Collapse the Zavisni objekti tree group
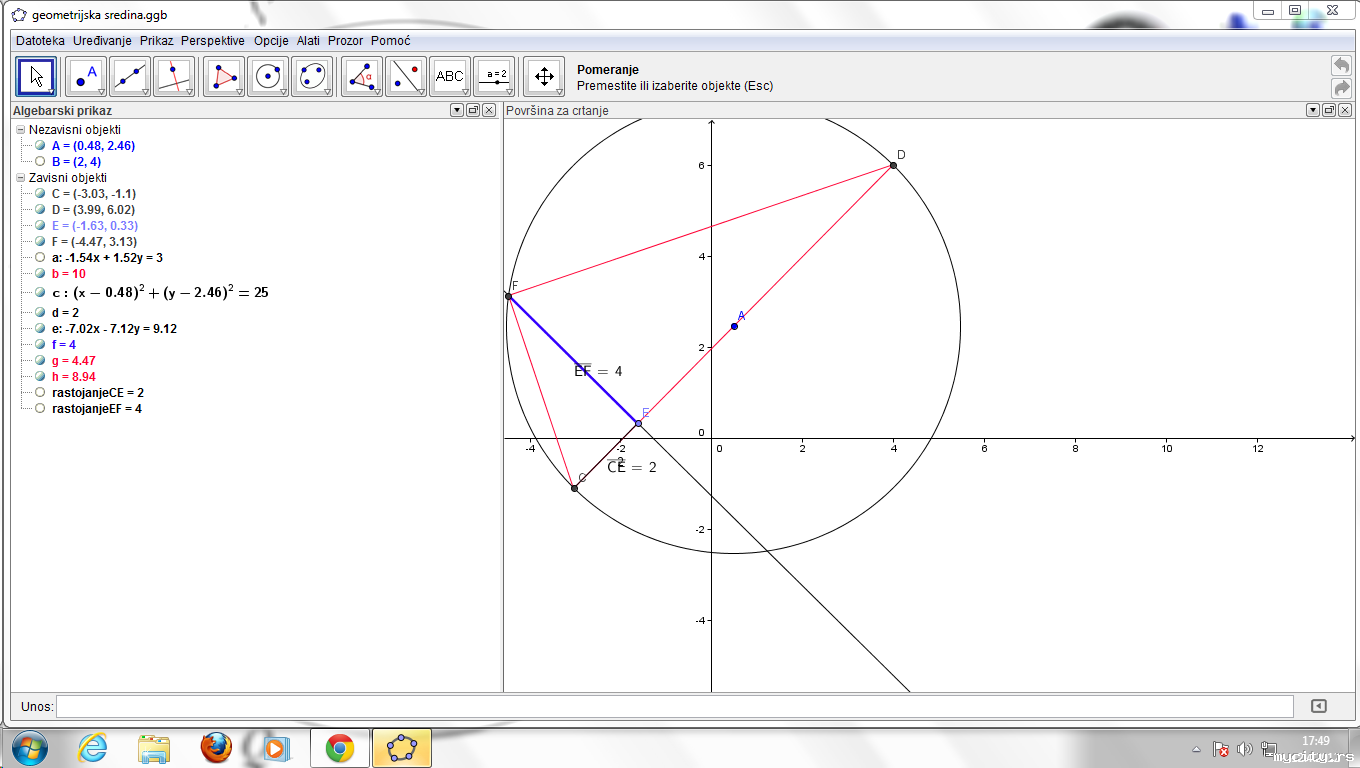This screenshot has width=1360, height=768. (x=20, y=178)
